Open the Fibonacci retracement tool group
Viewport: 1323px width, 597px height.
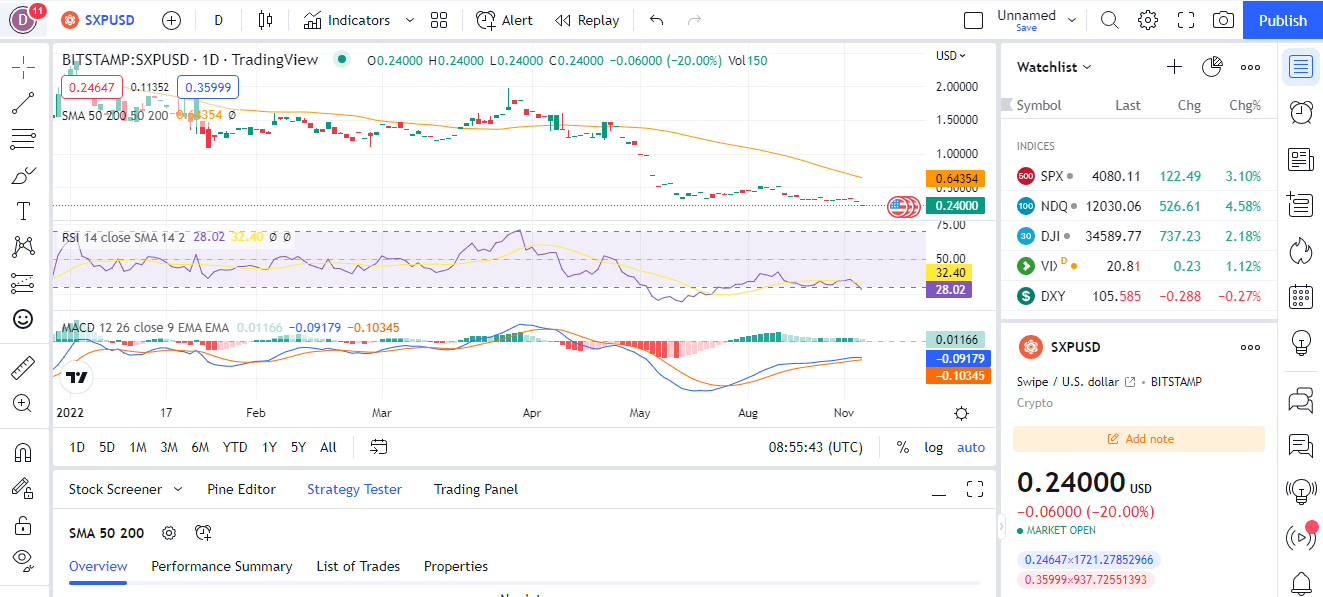tap(23, 139)
